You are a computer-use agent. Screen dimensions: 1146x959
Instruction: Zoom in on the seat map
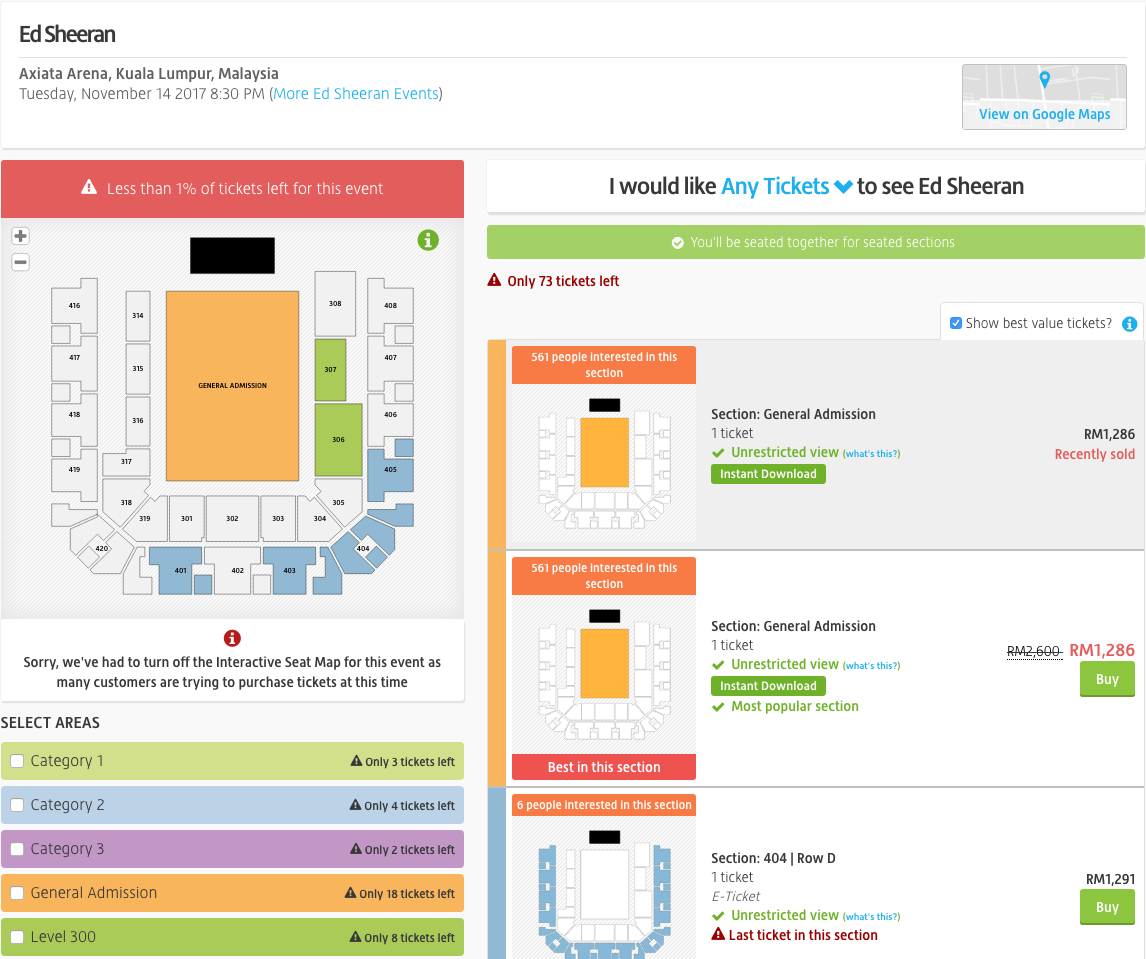coord(20,236)
